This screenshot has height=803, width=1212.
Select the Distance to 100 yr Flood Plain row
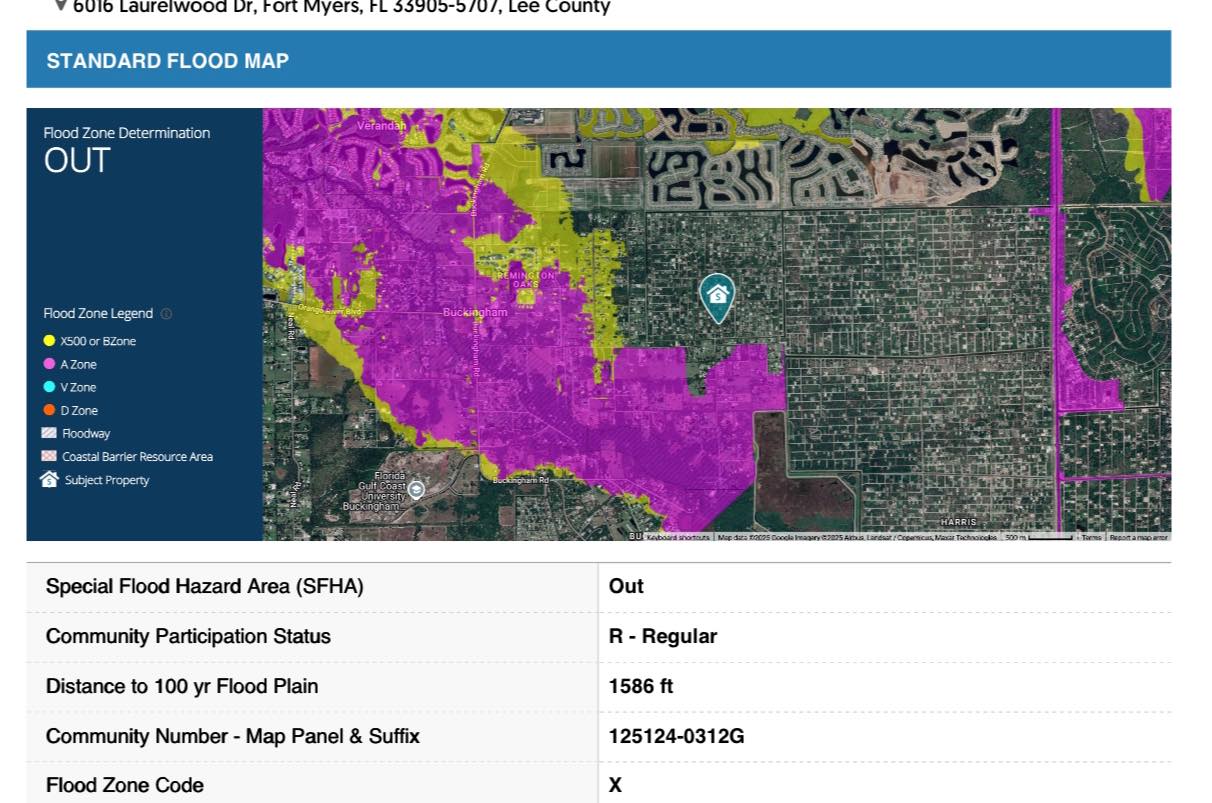tap(598, 686)
